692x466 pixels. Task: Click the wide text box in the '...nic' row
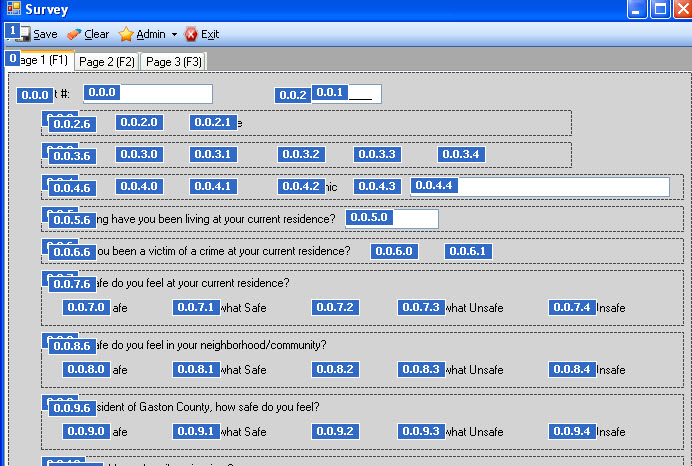tap(540, 187)
